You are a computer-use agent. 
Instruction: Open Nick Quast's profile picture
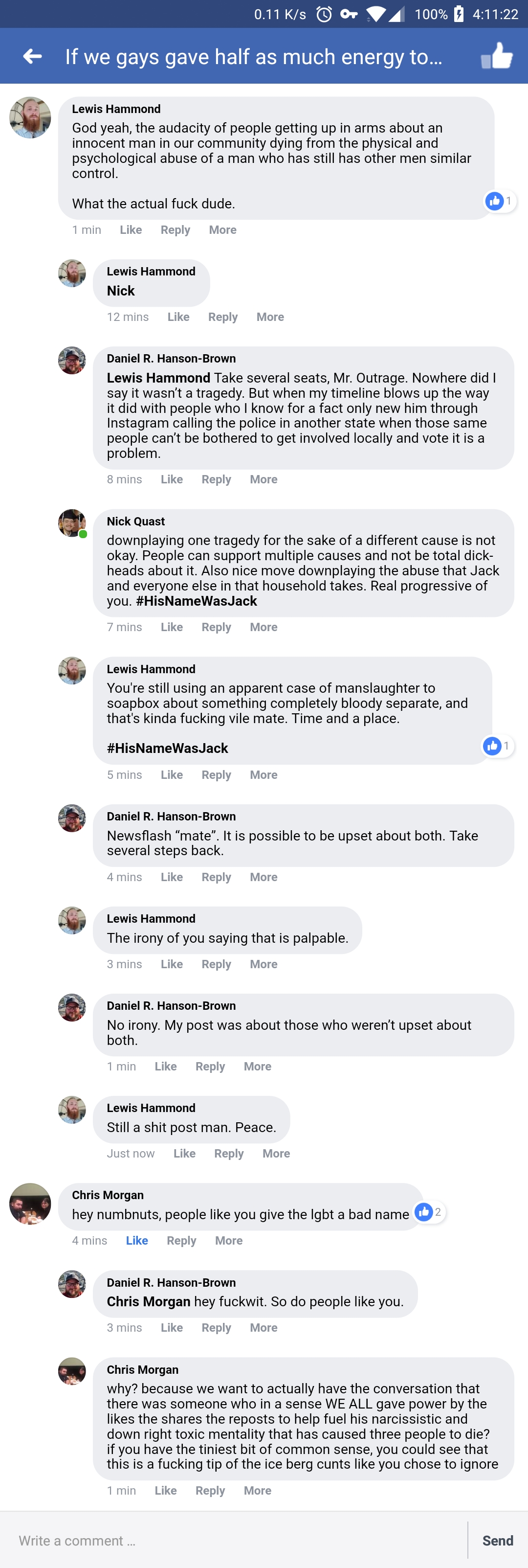click(72, 523)
